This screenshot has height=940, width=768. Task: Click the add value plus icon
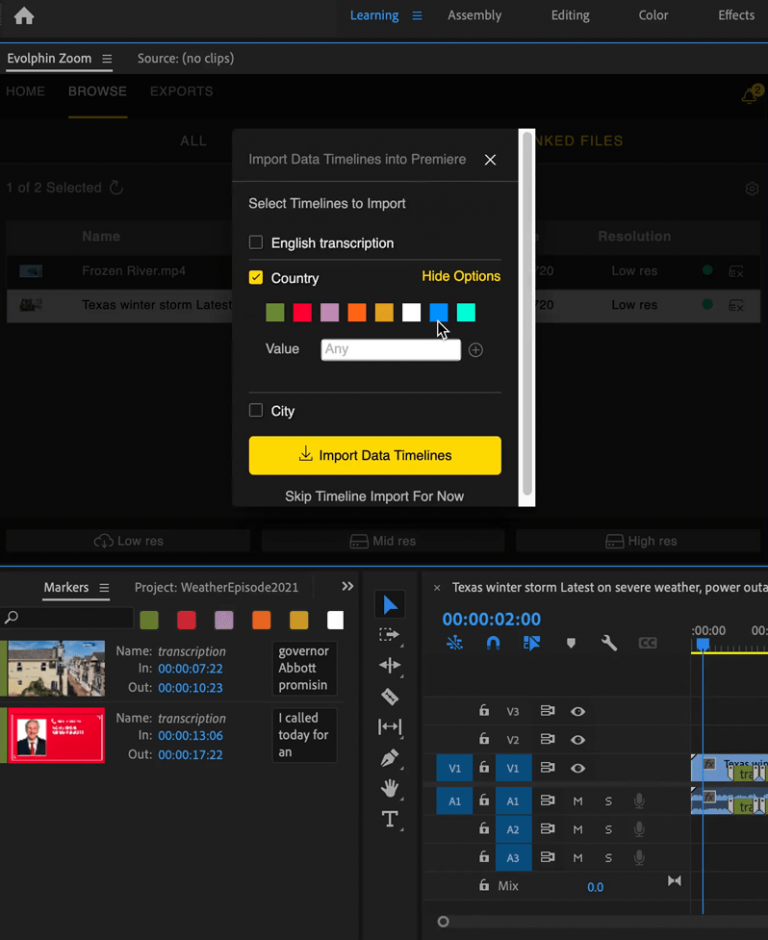pyautogui.click(x=476, y=350)
